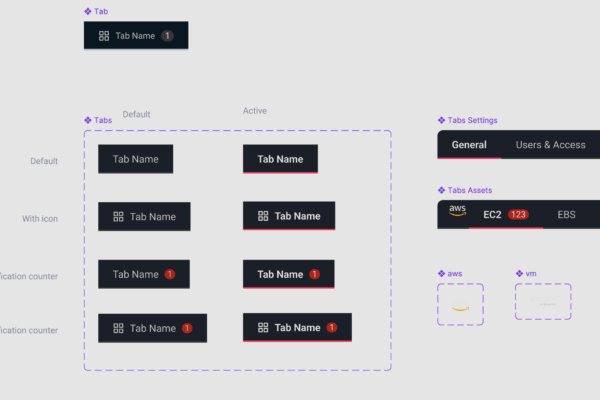Image resolution: width=600 pixels, height=400 pixels.
Task: Click the default plain "Tab Name" tab without icon
Action: point(135,159)
